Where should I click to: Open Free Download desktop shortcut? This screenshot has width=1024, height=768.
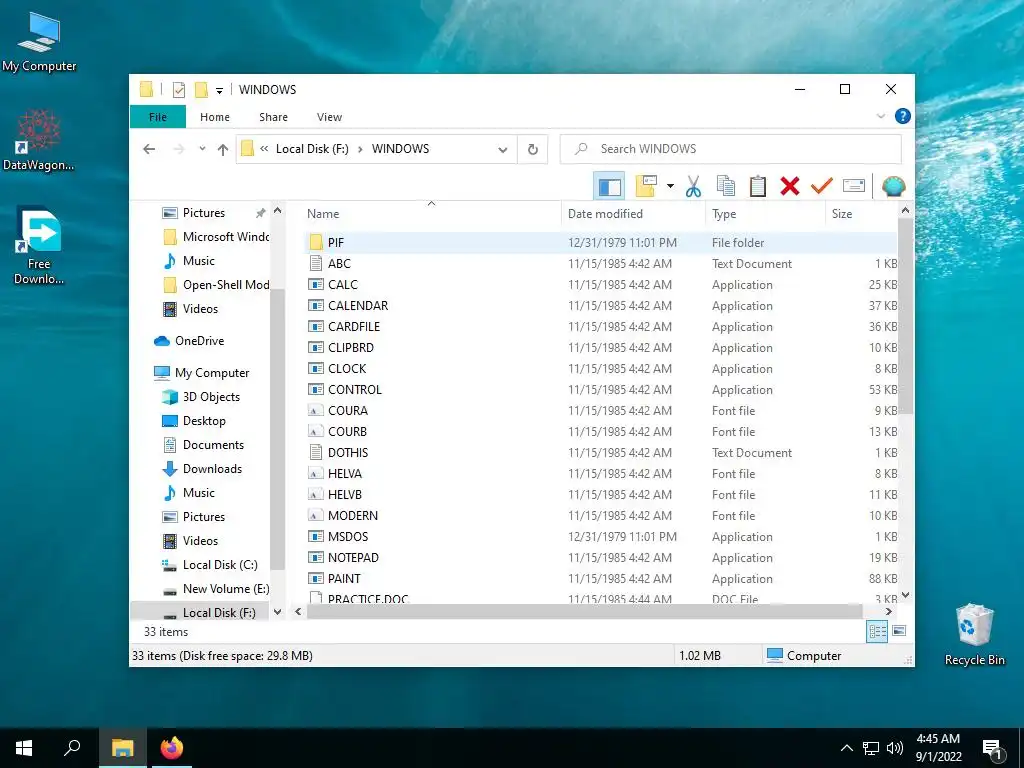(39, 246)
